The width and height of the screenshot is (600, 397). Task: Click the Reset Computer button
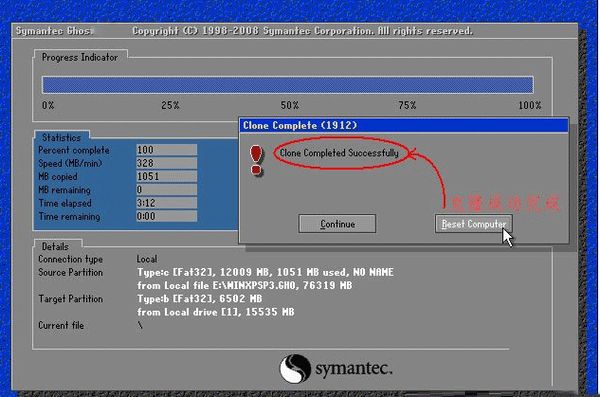click(x=473, y=224)
